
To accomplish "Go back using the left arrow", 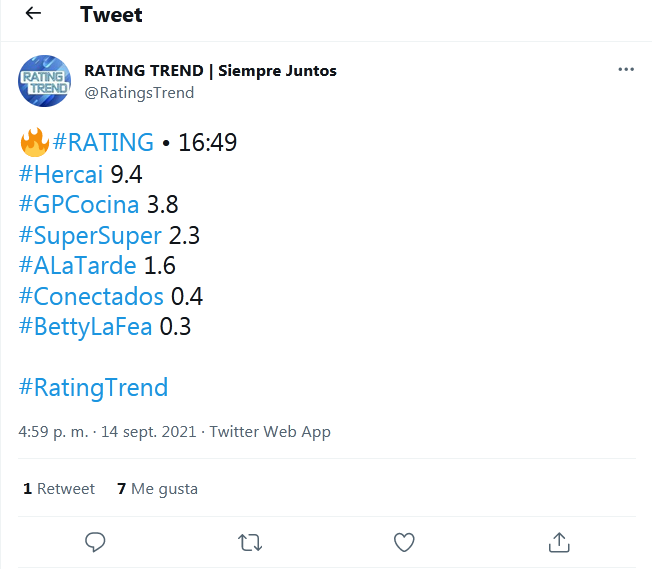I will (x=33, y=14).
